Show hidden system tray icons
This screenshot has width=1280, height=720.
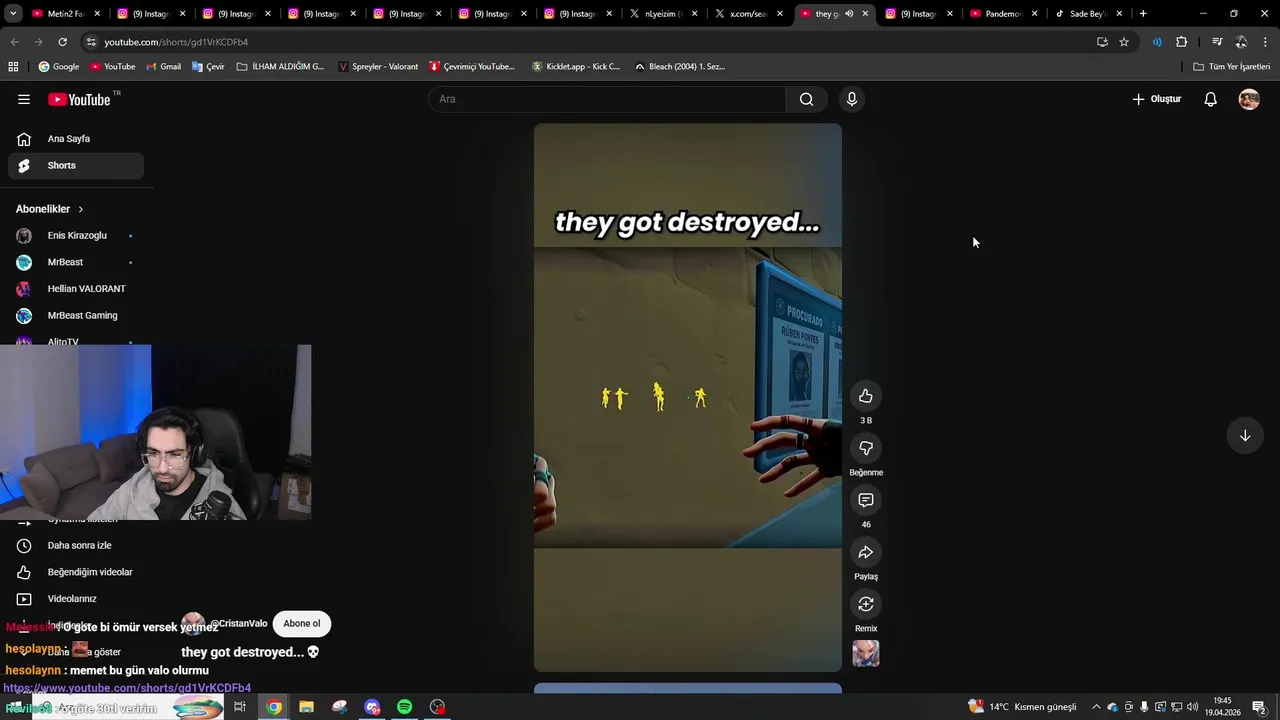pos(1096,707)
